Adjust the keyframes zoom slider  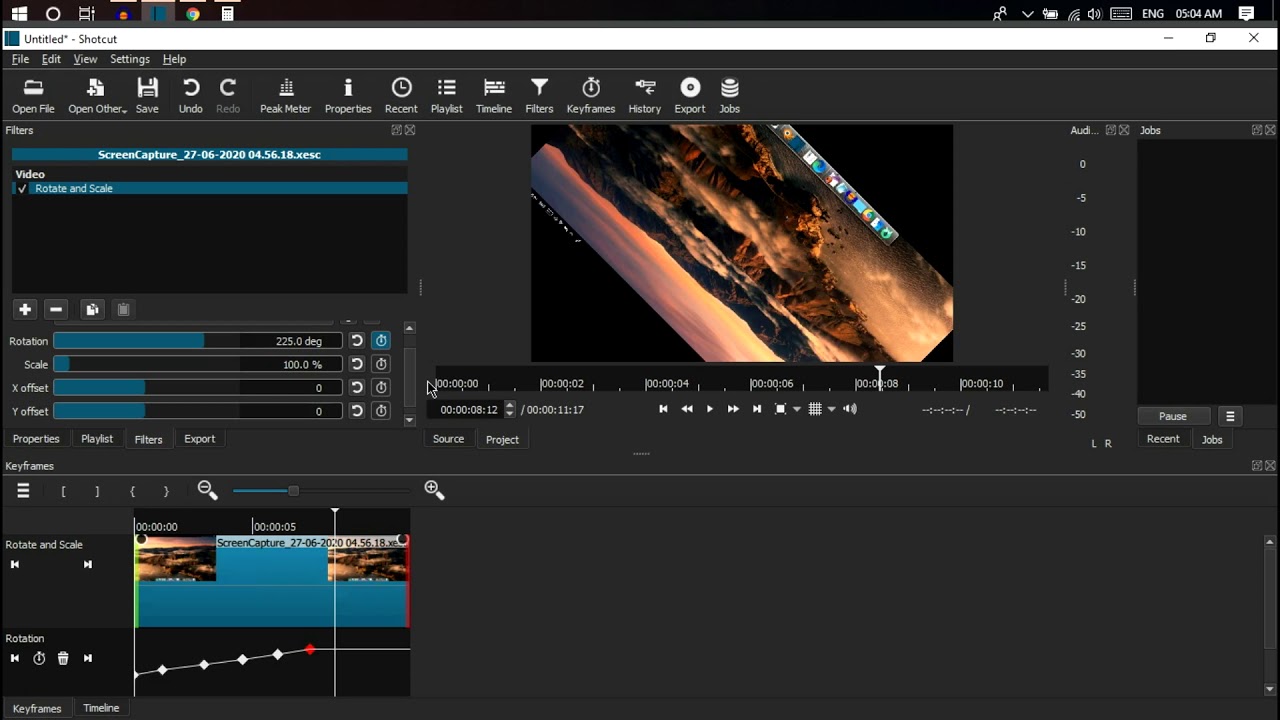point(321,491)
